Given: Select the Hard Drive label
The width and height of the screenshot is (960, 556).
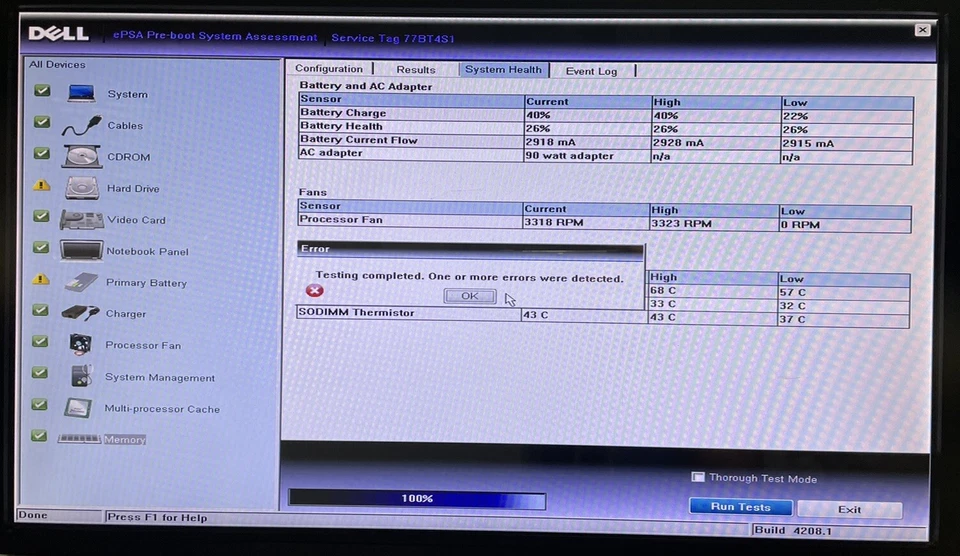Looking at the screenshot, I should click(133, 189).
